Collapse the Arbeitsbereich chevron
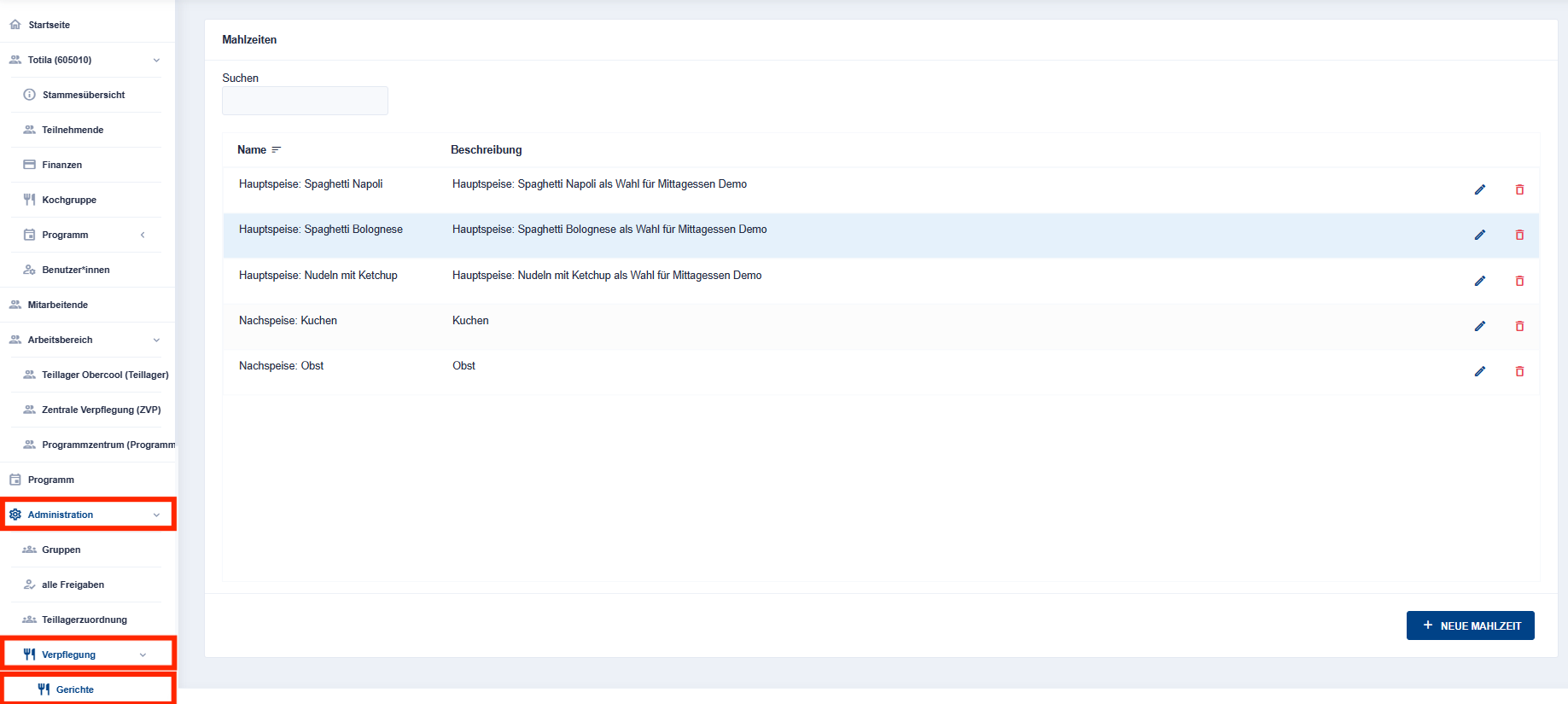 [156, 340]
